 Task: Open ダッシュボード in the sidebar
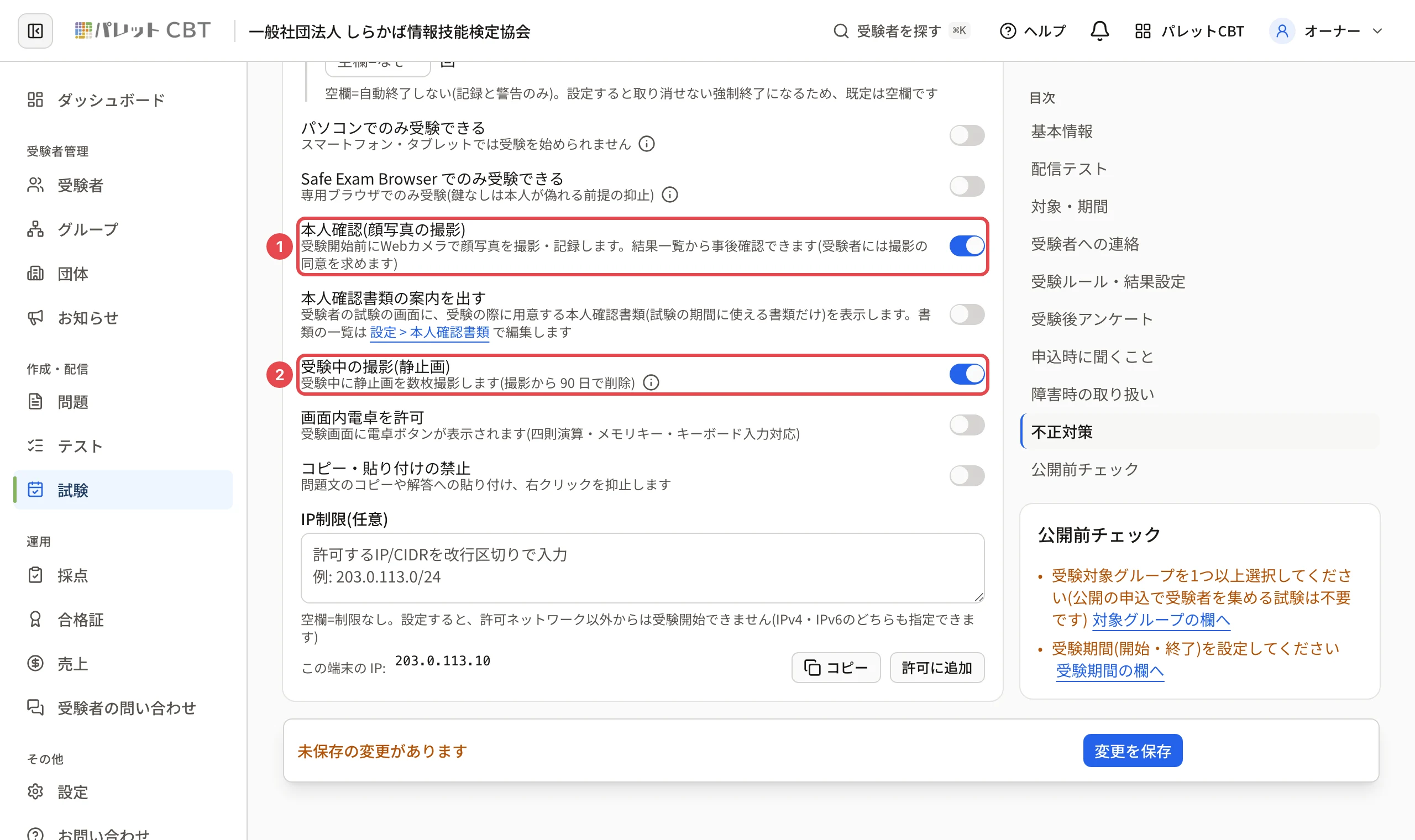(123, 100)
